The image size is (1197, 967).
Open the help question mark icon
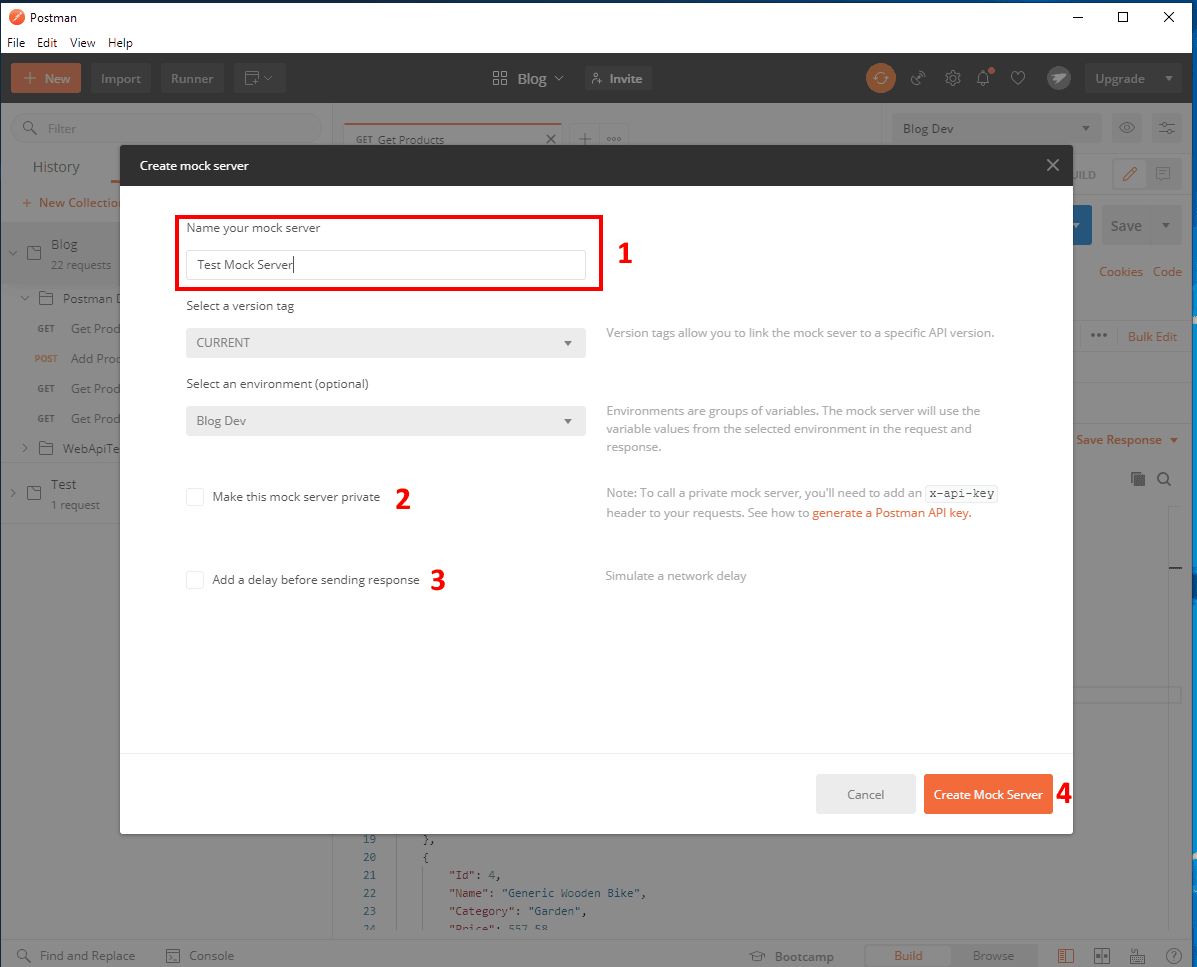(1174, 956)
